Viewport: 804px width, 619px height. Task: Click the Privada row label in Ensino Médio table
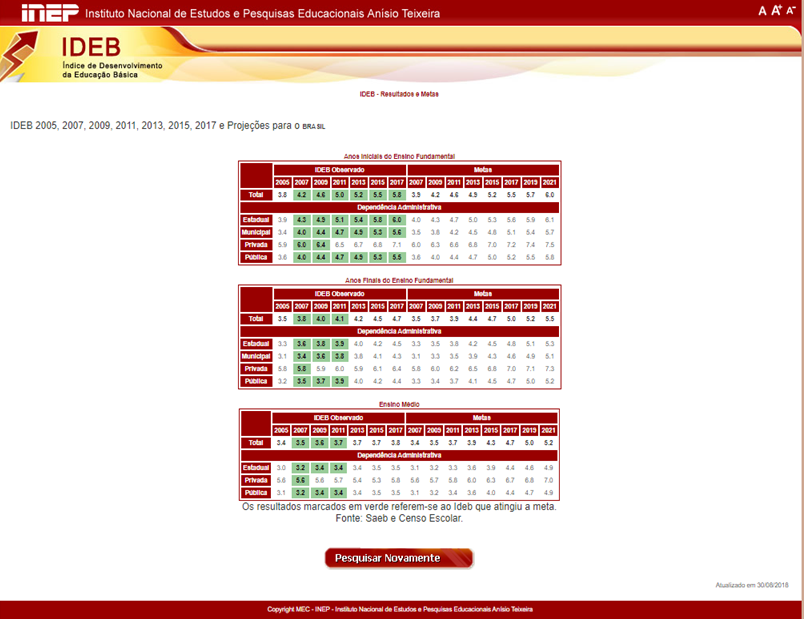click(x=256, y=481)
